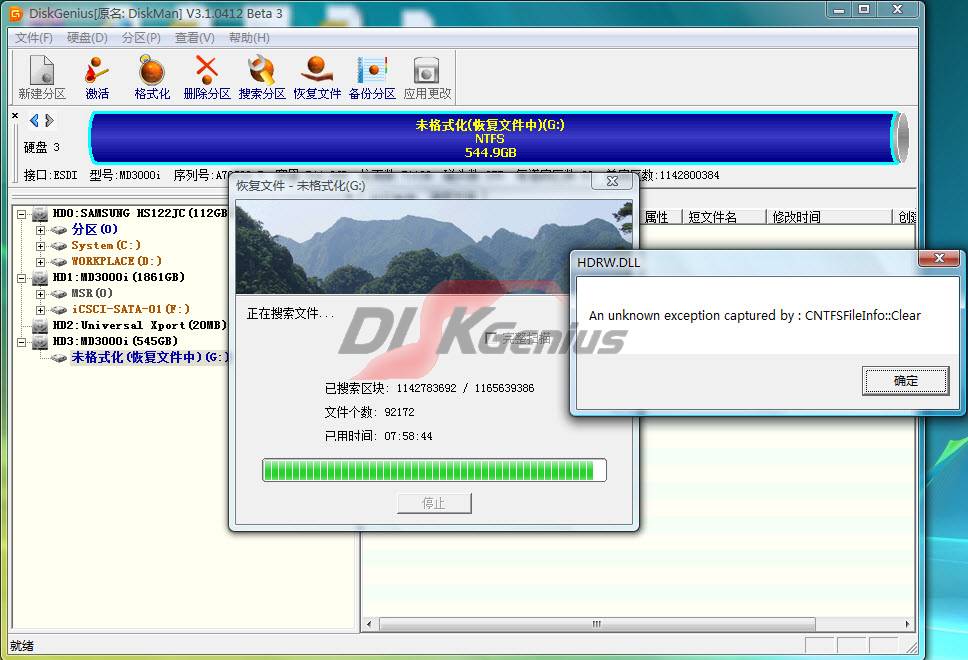The width and height of the screenshot is (968, 660).
Task: Click the drive icon beside System(C:)
Action: 59,246
